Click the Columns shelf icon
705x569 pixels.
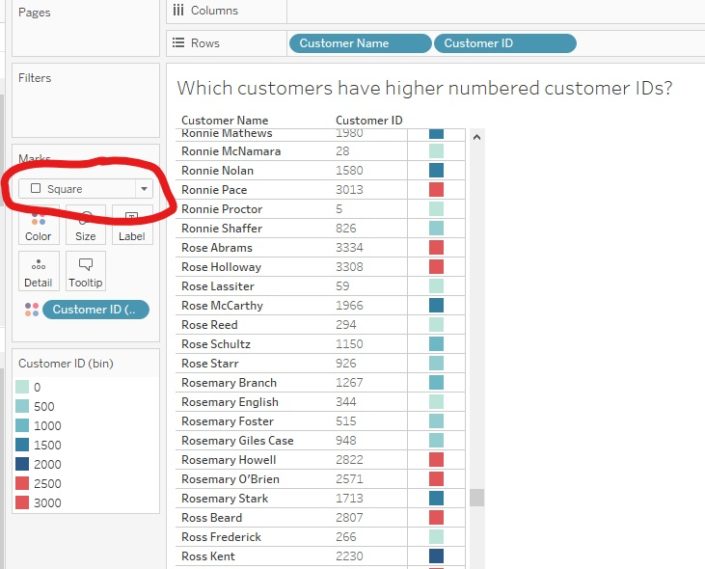178,10
